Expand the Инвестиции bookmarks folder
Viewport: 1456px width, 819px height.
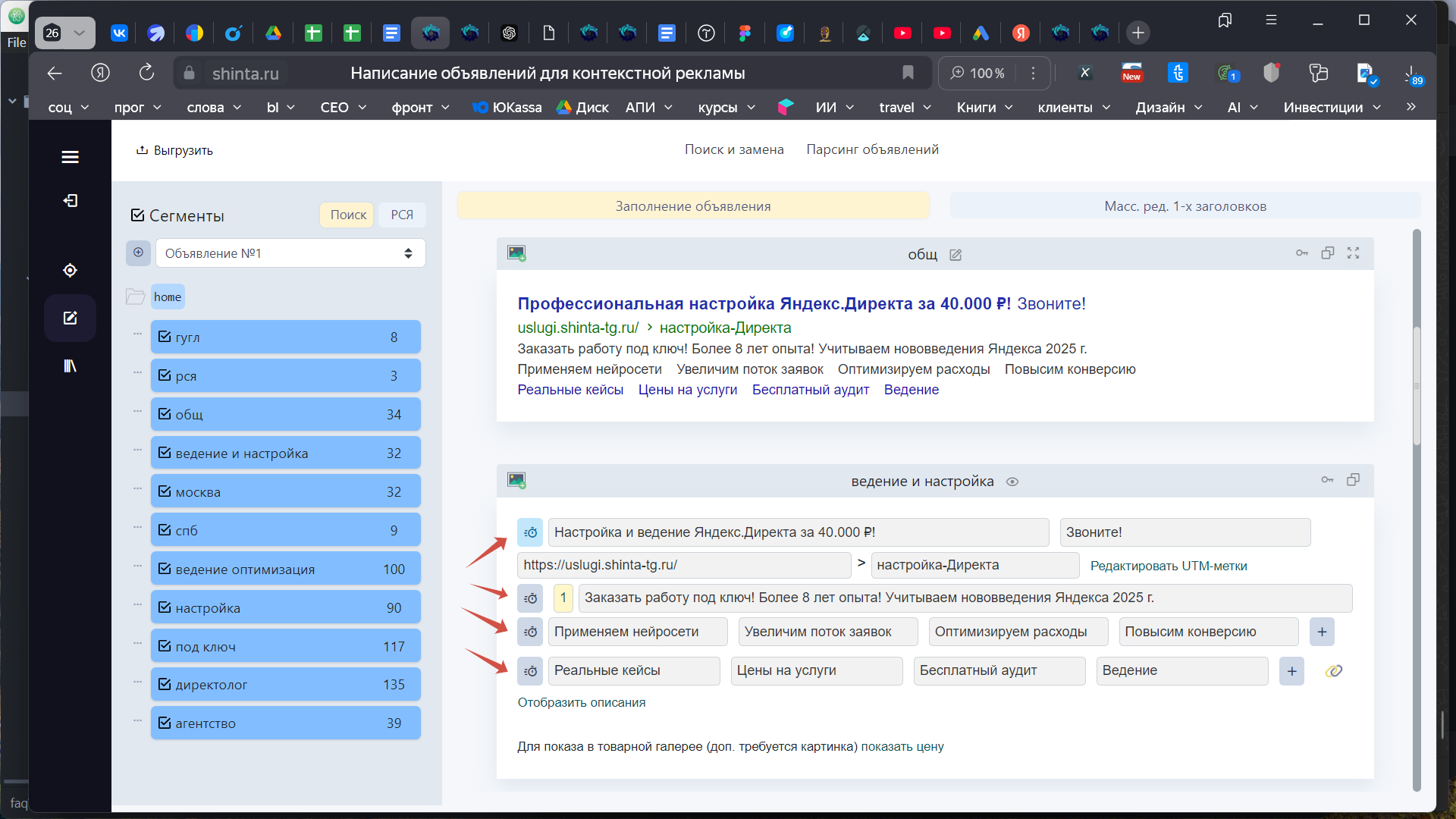[1332, 108]
